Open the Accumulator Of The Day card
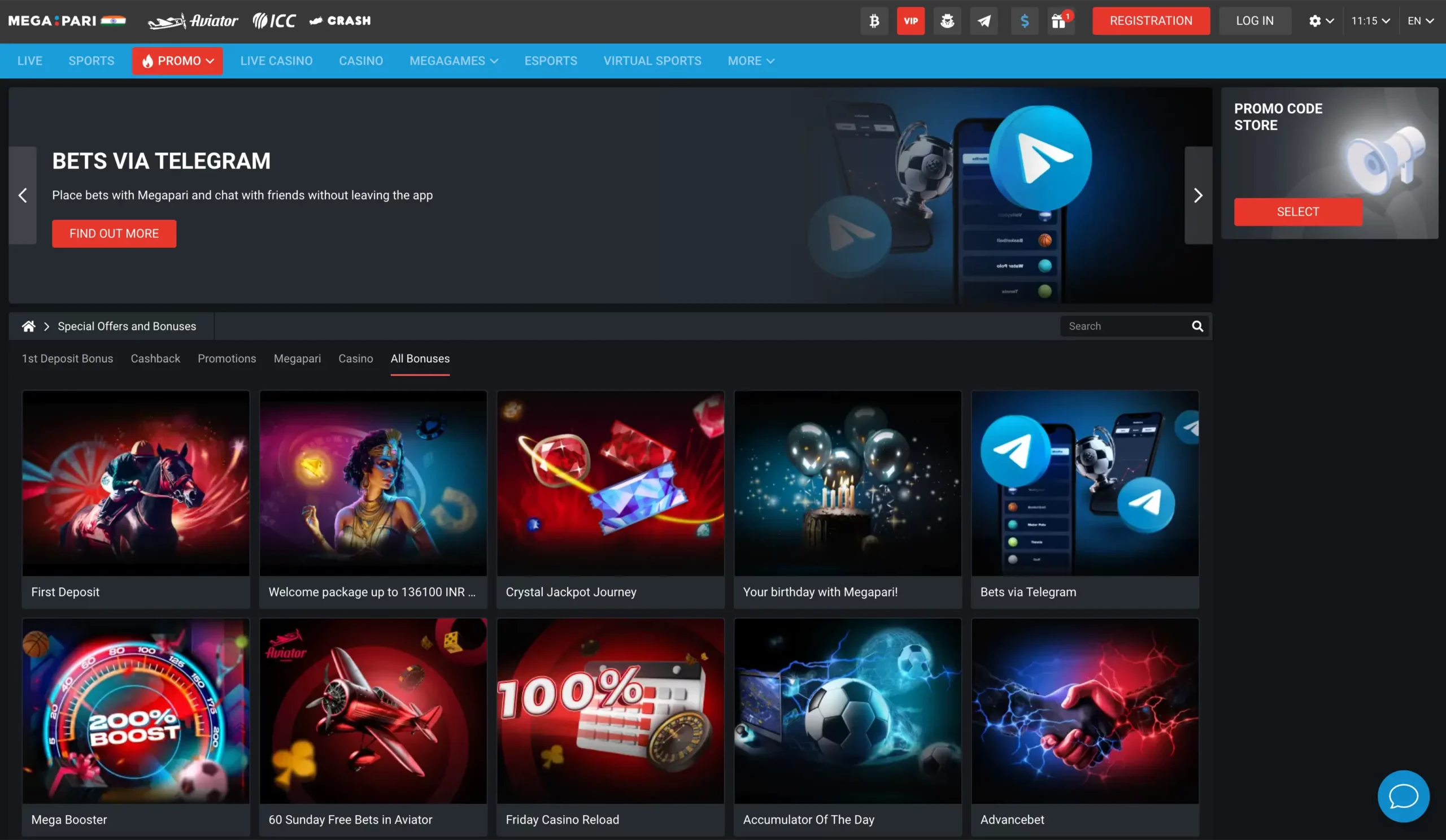 [847, 726]
